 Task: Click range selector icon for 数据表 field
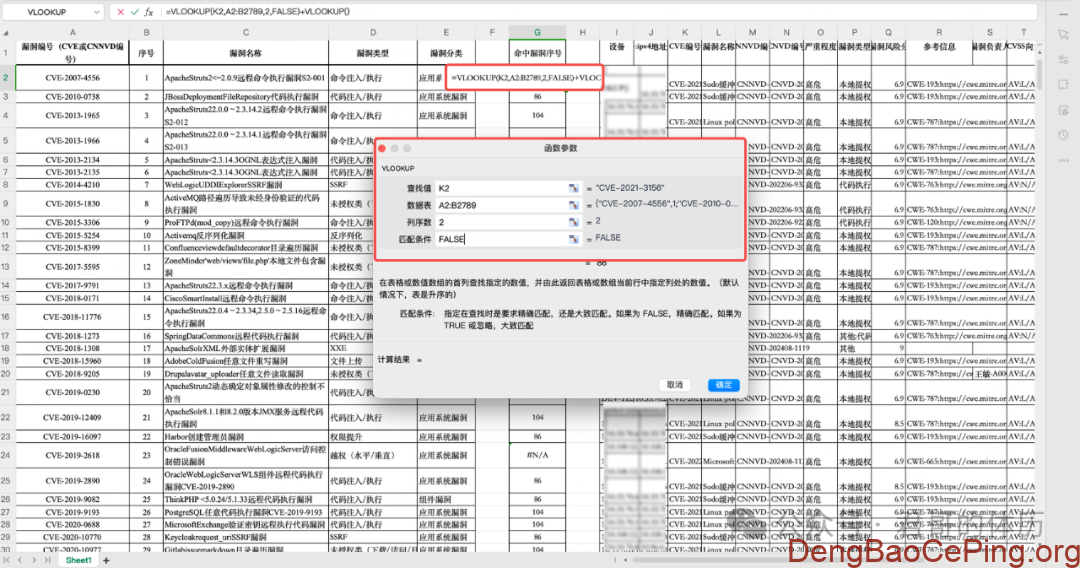tap(574, 205)
